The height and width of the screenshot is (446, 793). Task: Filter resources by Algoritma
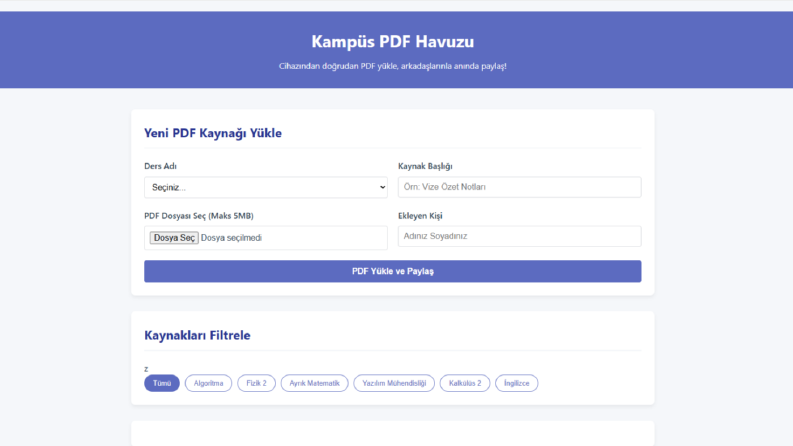[208, 383]
